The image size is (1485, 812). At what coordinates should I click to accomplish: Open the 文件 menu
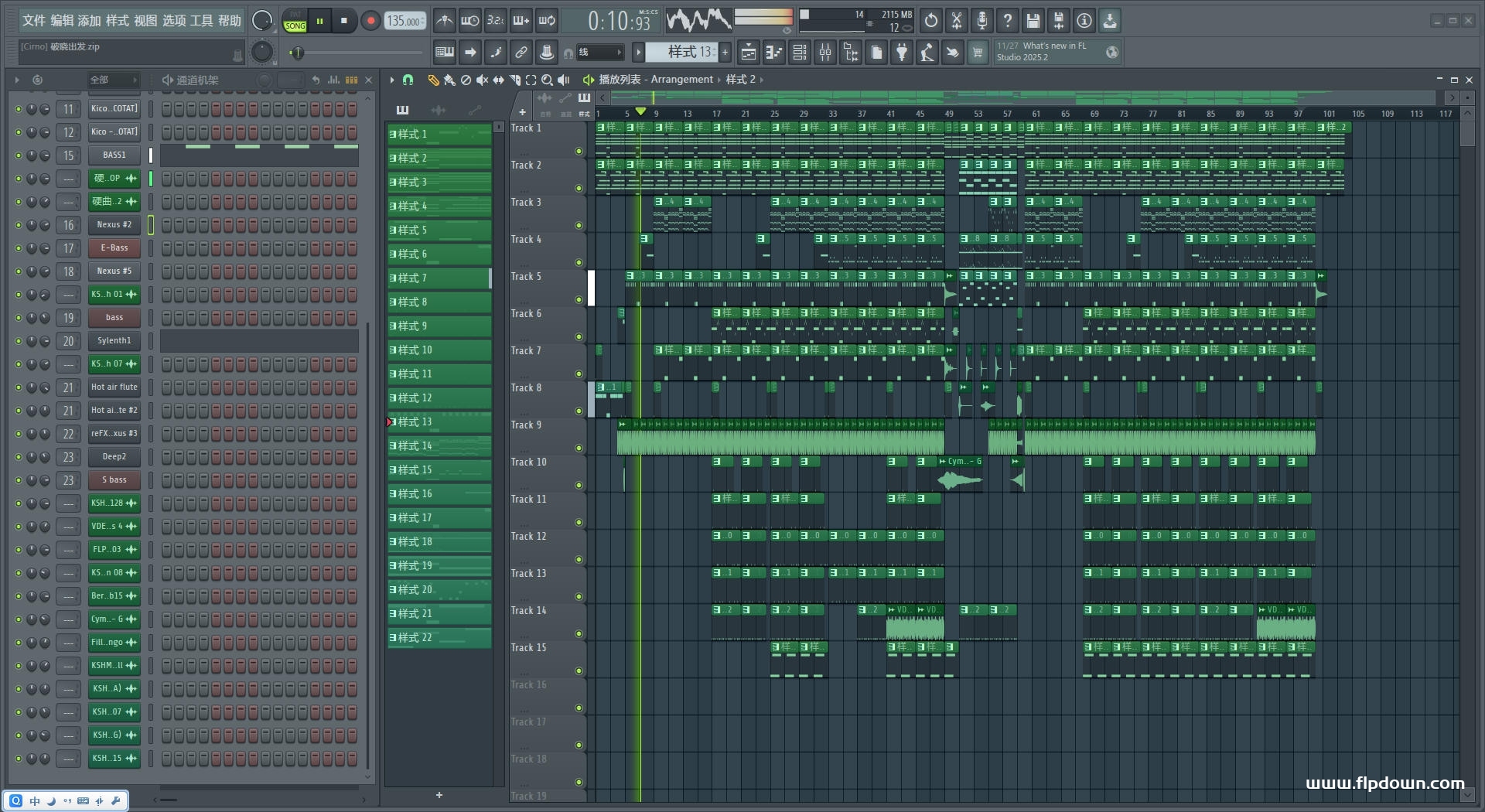[x=34, y=21]
